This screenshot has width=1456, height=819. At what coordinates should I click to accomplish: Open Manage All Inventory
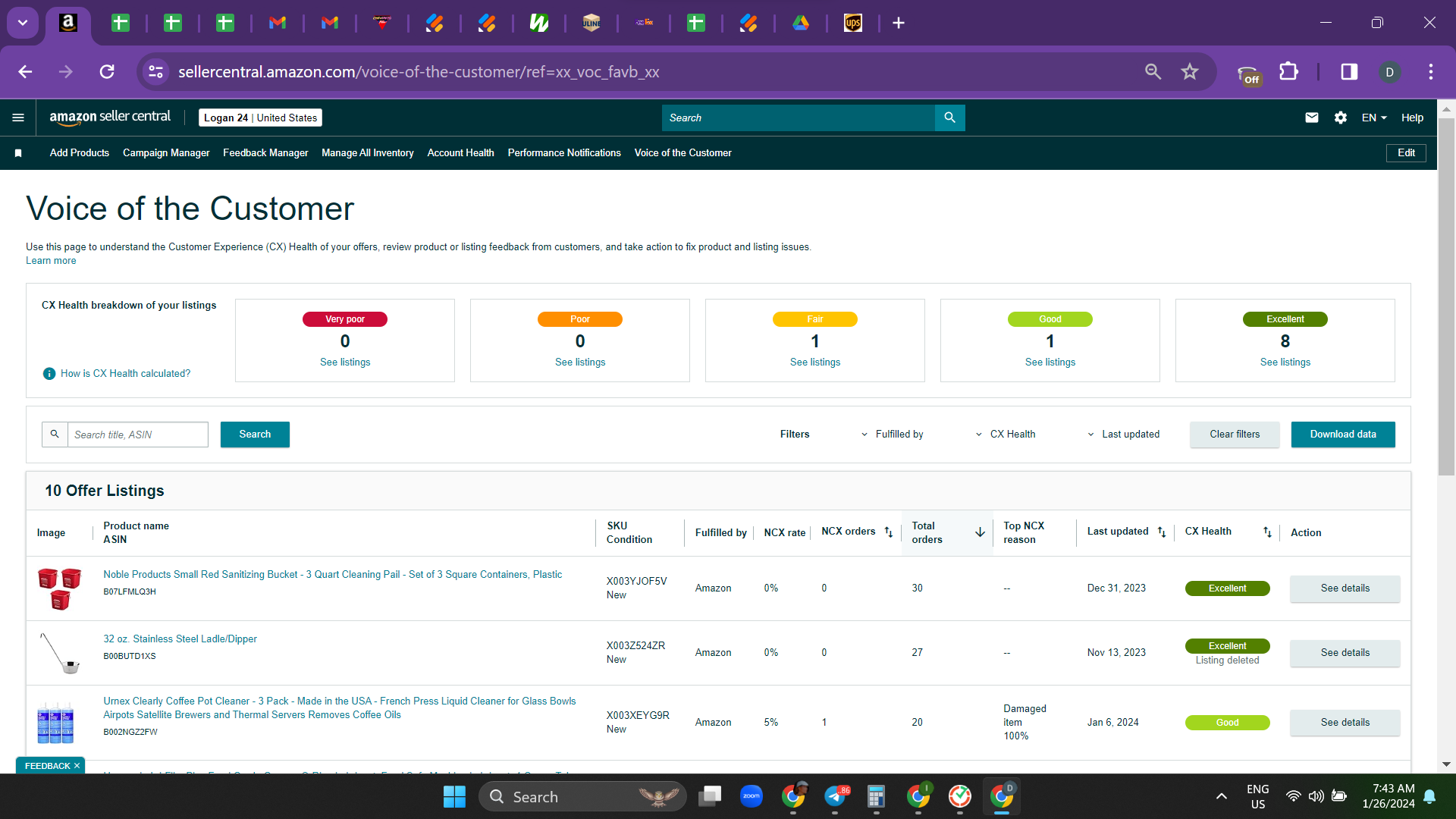pos(368,153)
